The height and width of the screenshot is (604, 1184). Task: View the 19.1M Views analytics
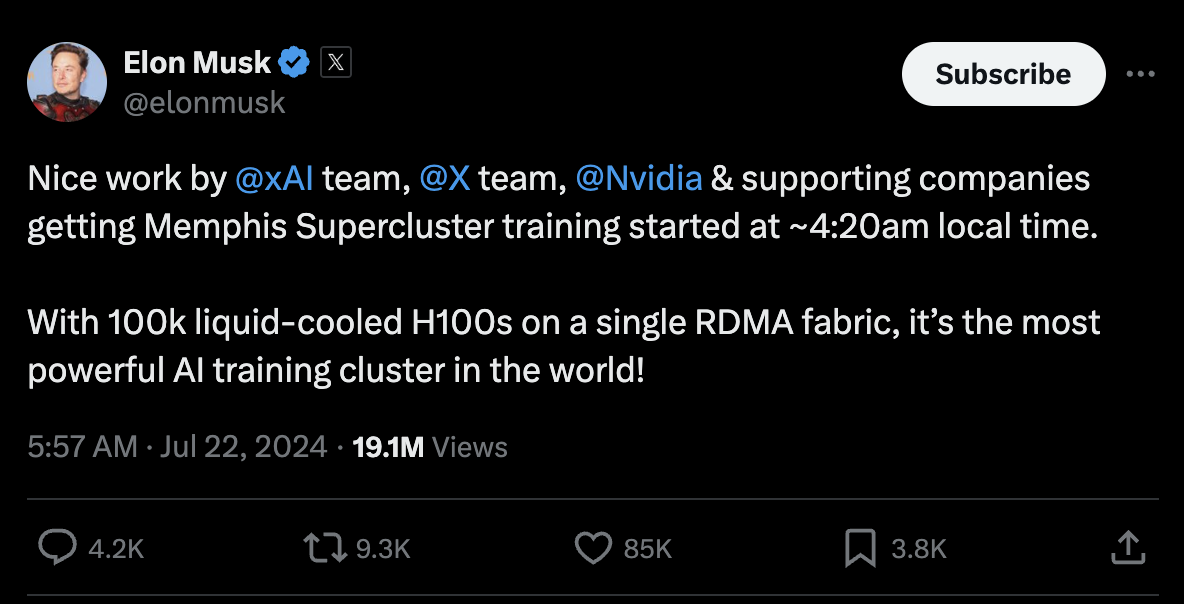430,447
